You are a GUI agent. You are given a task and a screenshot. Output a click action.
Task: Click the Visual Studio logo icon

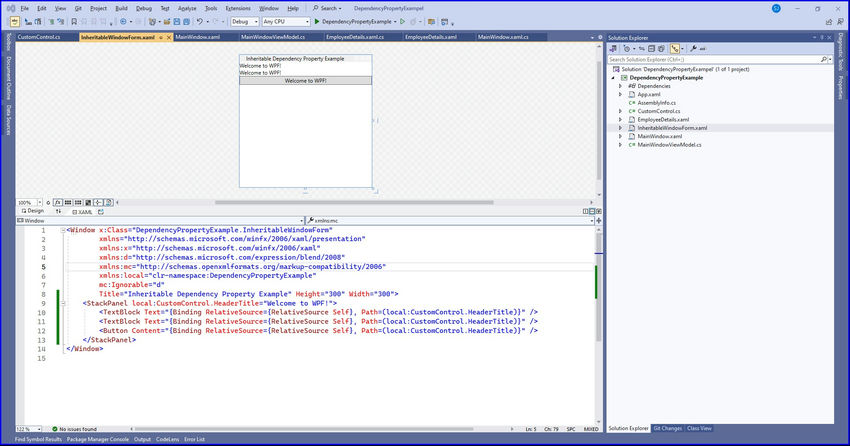tap(10, 8)
